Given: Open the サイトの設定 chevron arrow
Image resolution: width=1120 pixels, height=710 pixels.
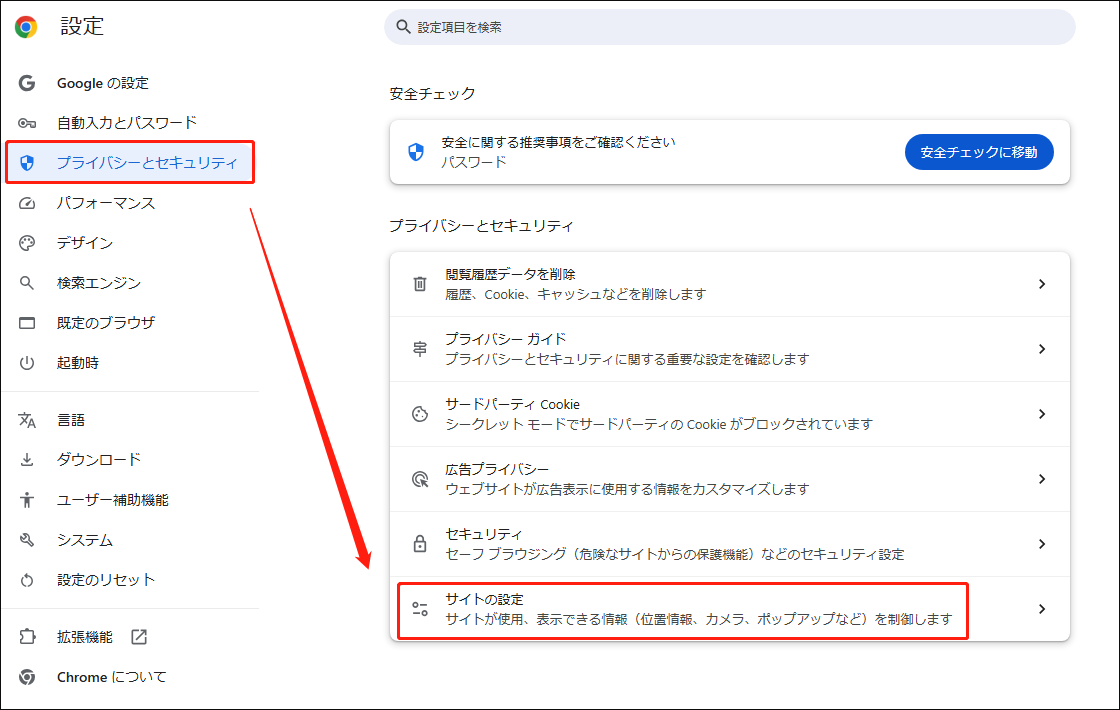Looking at the screenshot, I should [1042, 609].
